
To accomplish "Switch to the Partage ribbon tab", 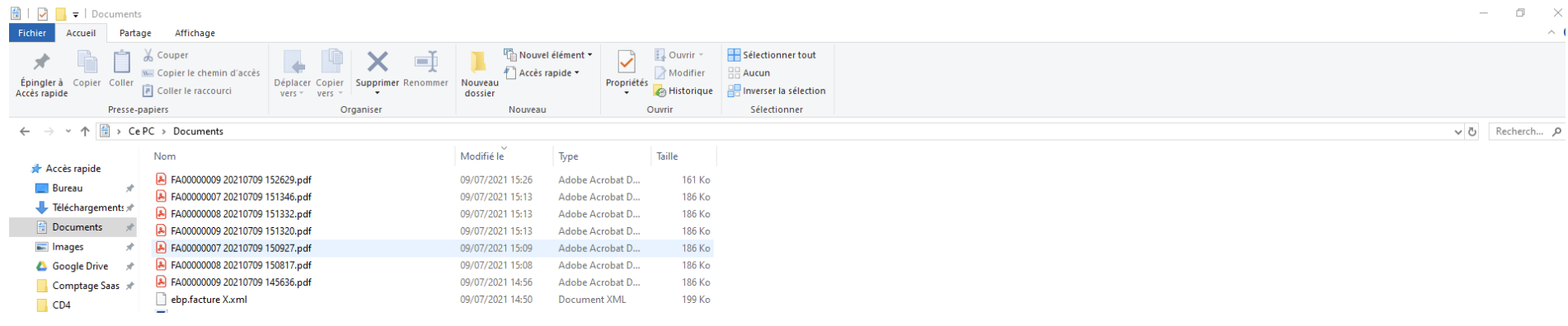I will click(x=135, y=33).
